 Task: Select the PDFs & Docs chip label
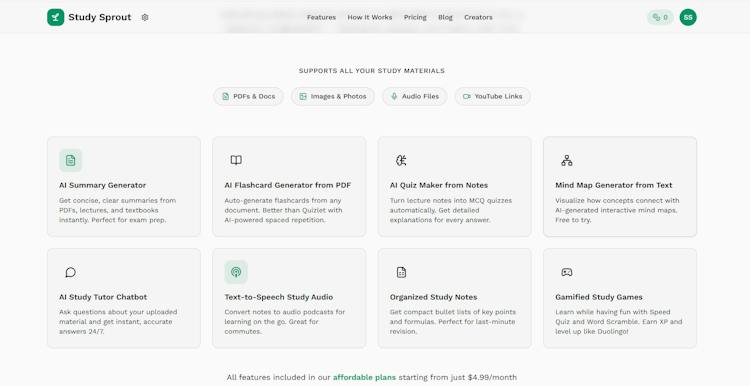(x=254, y=96)
